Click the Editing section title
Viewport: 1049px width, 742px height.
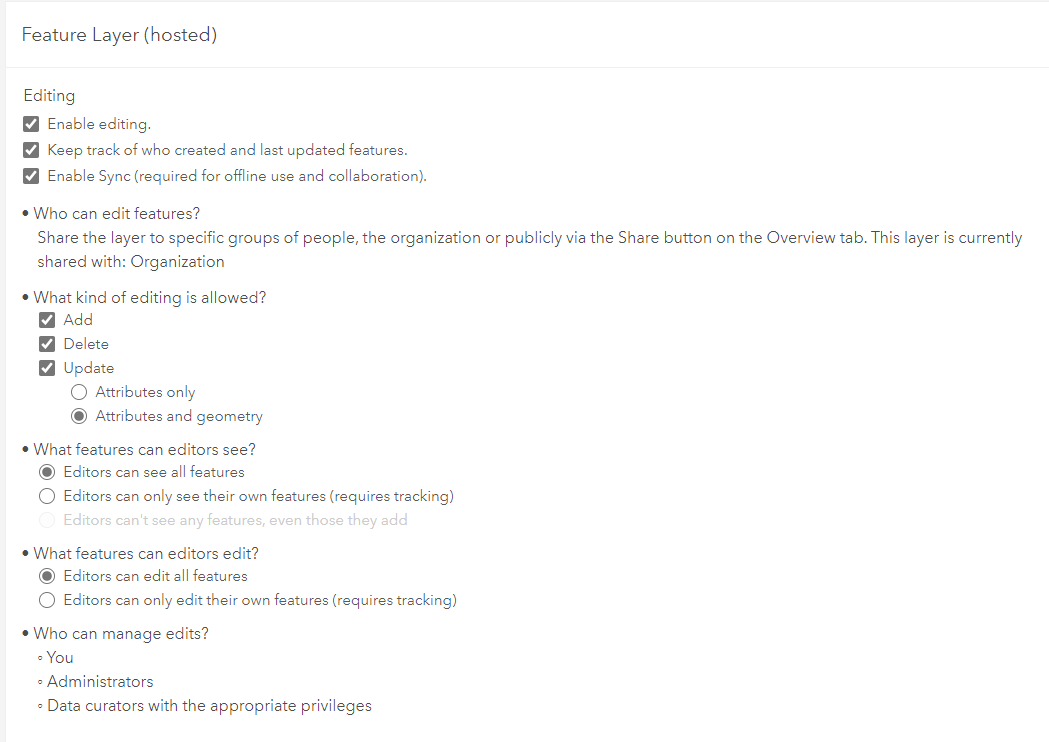(x=49, y=96)
